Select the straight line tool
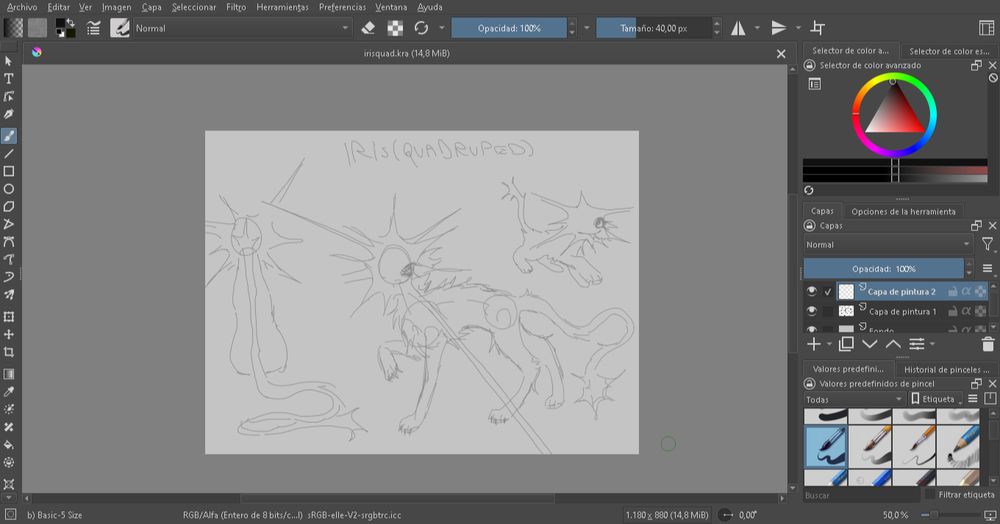This screenshot has width=1000, height=524. coord(9,154)
